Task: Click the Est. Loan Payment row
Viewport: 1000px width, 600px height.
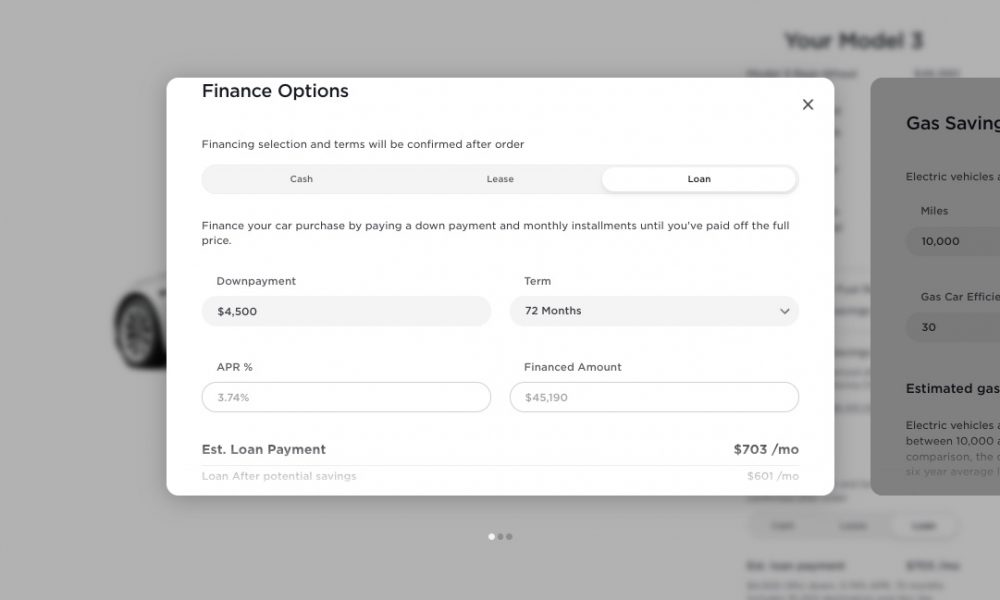Action: [500, 450]
